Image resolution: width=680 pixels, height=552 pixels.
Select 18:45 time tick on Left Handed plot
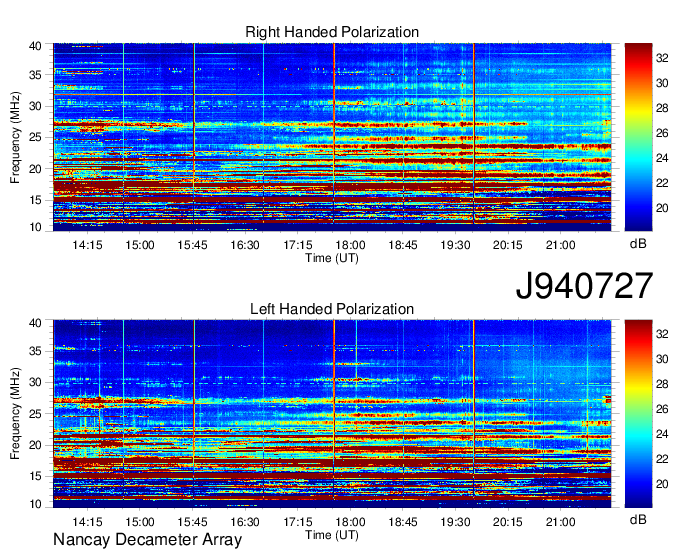click(402, 522)
